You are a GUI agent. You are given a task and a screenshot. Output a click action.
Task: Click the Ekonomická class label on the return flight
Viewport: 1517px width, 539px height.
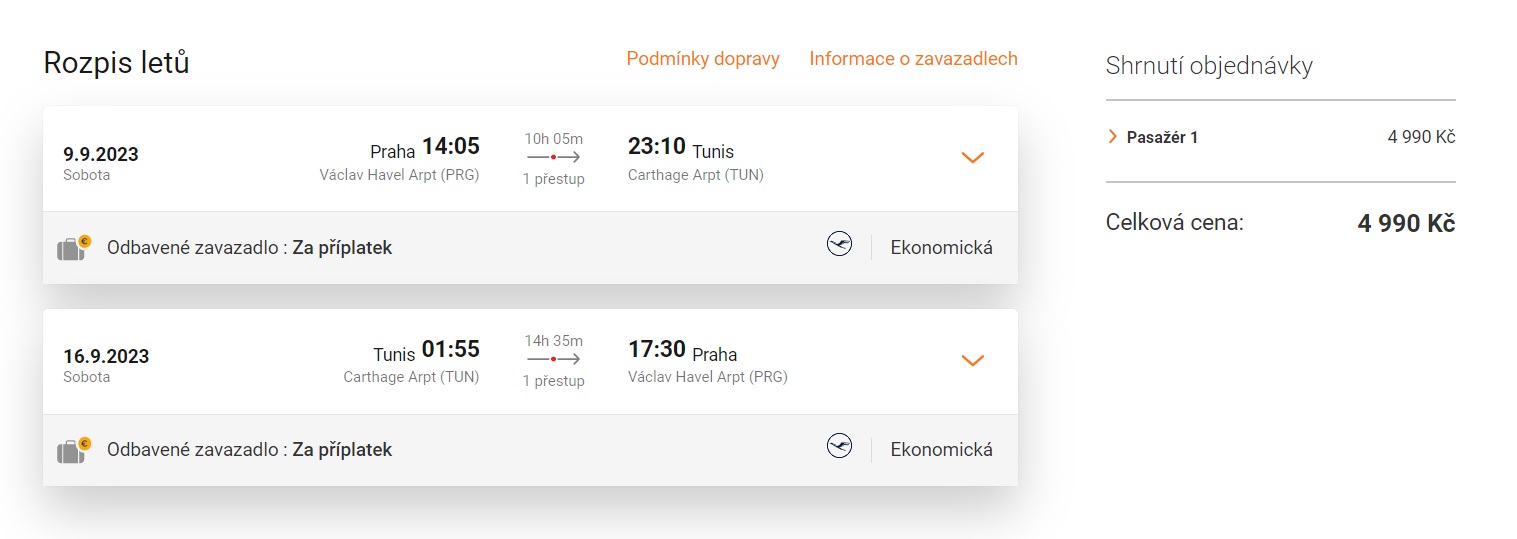point(941,450)
